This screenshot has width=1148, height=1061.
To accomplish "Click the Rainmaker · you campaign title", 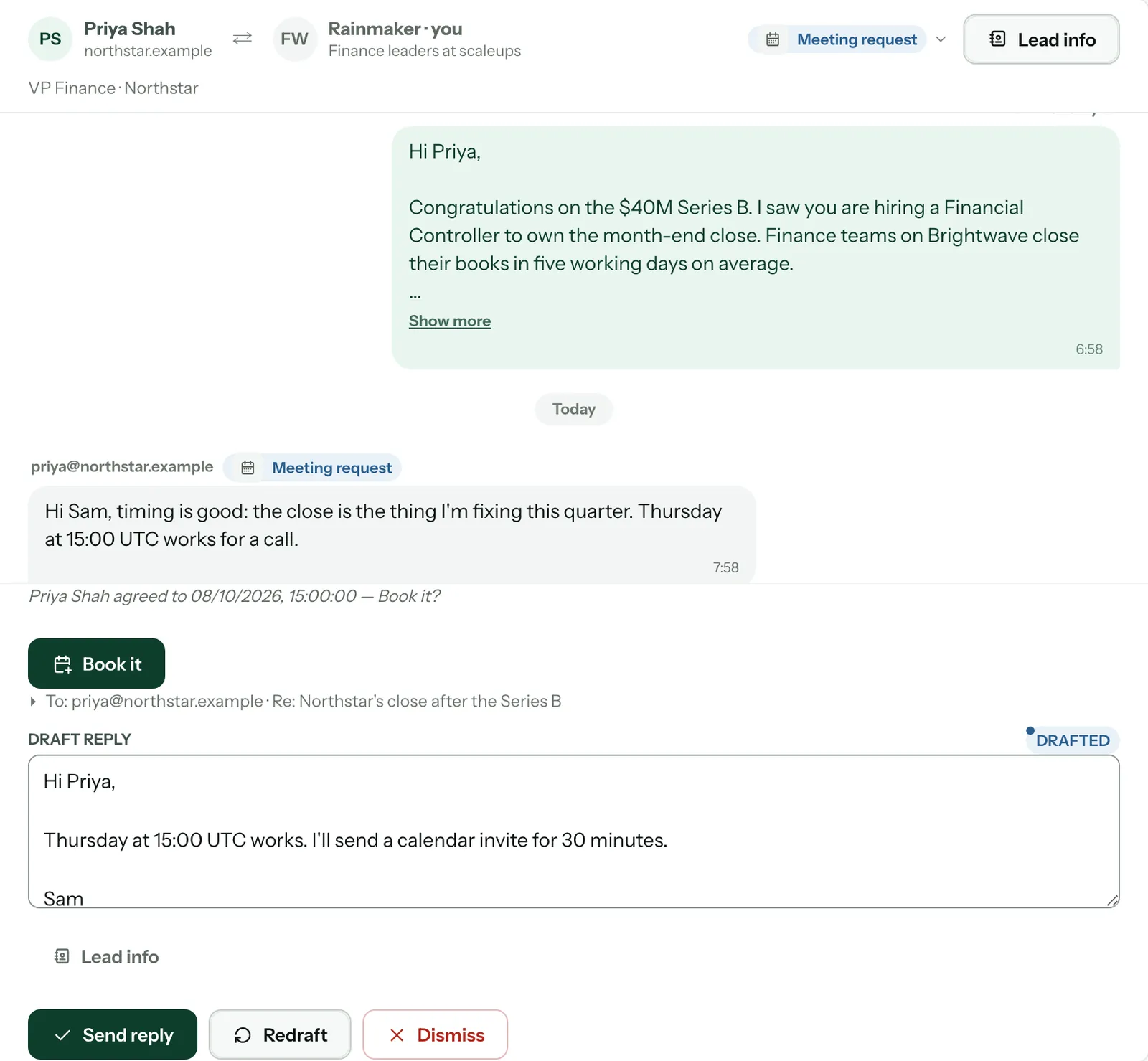I will click(395, 29).
